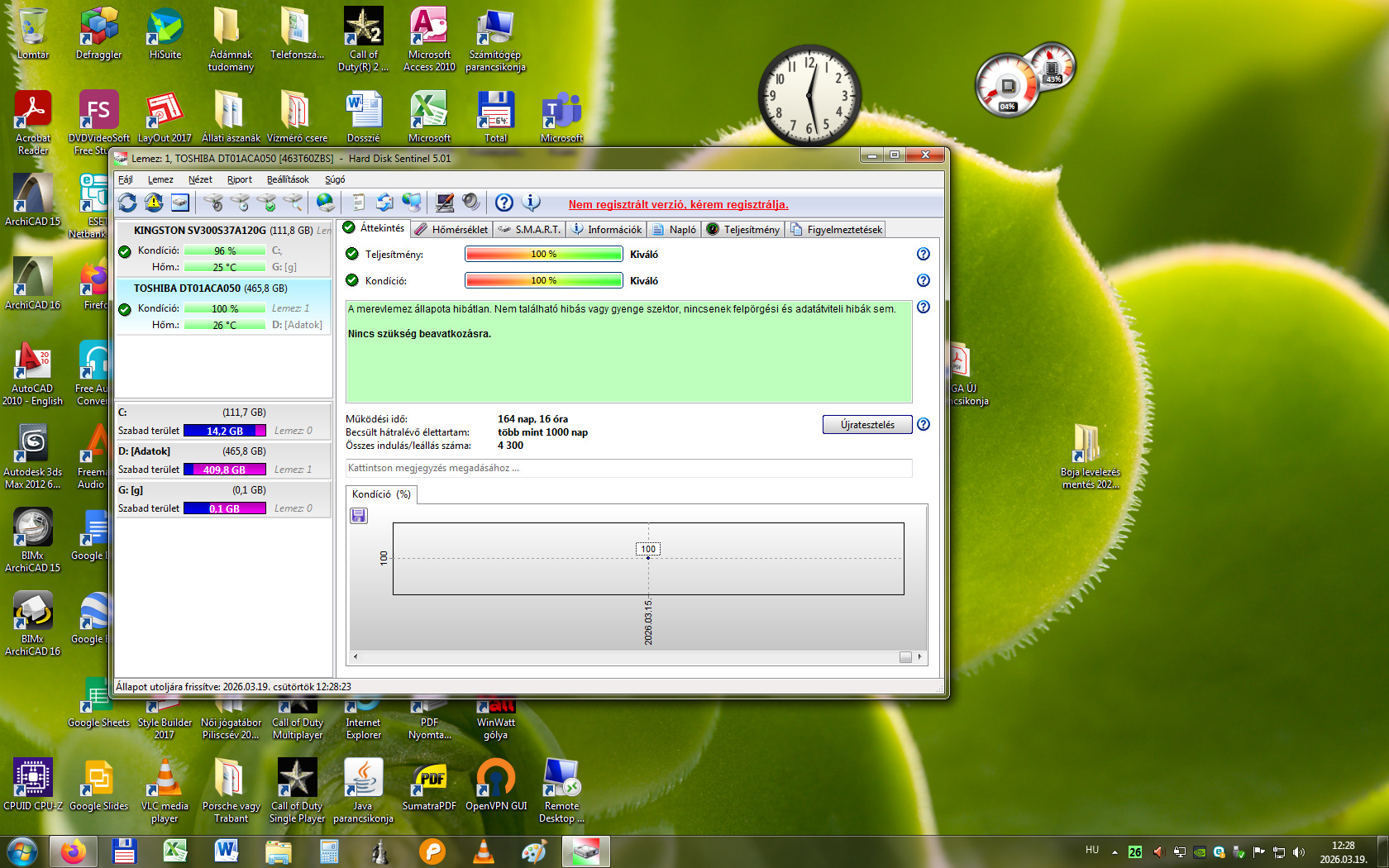The width and height of the screenshot is (1389, 868).
Task: Click the graph scrollbar left arrow
Action: 356,657
